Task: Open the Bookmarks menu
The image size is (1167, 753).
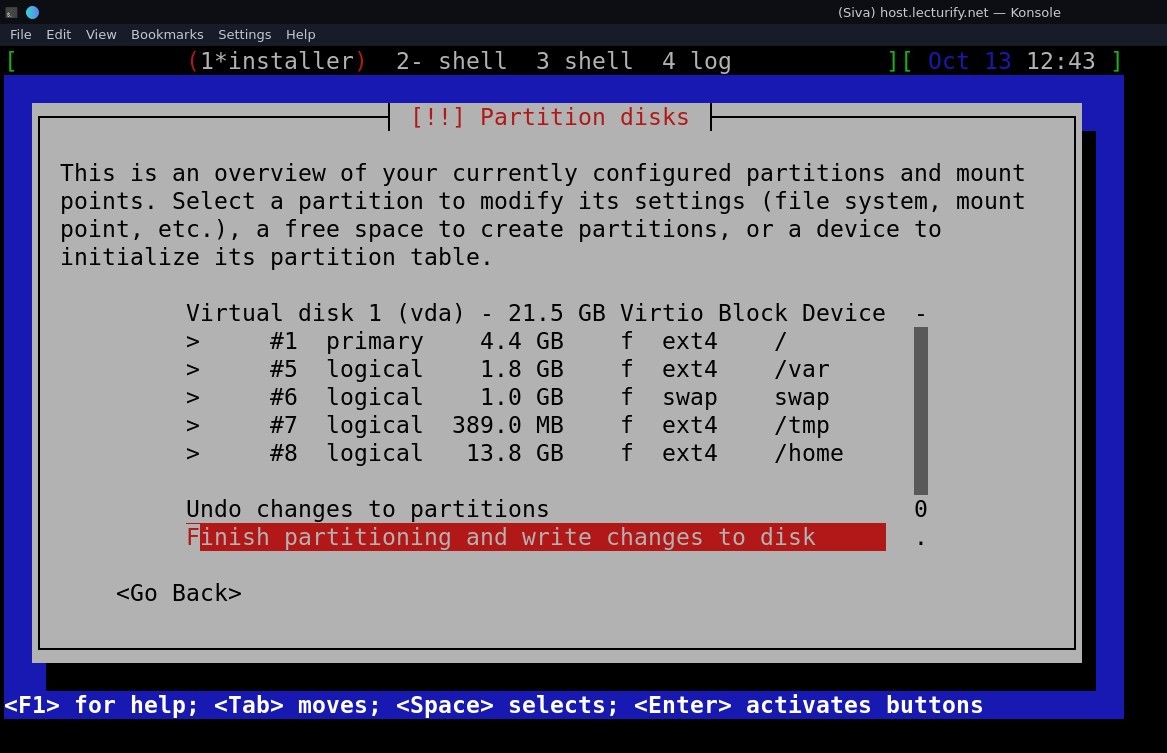Action: tap(167, 34)
